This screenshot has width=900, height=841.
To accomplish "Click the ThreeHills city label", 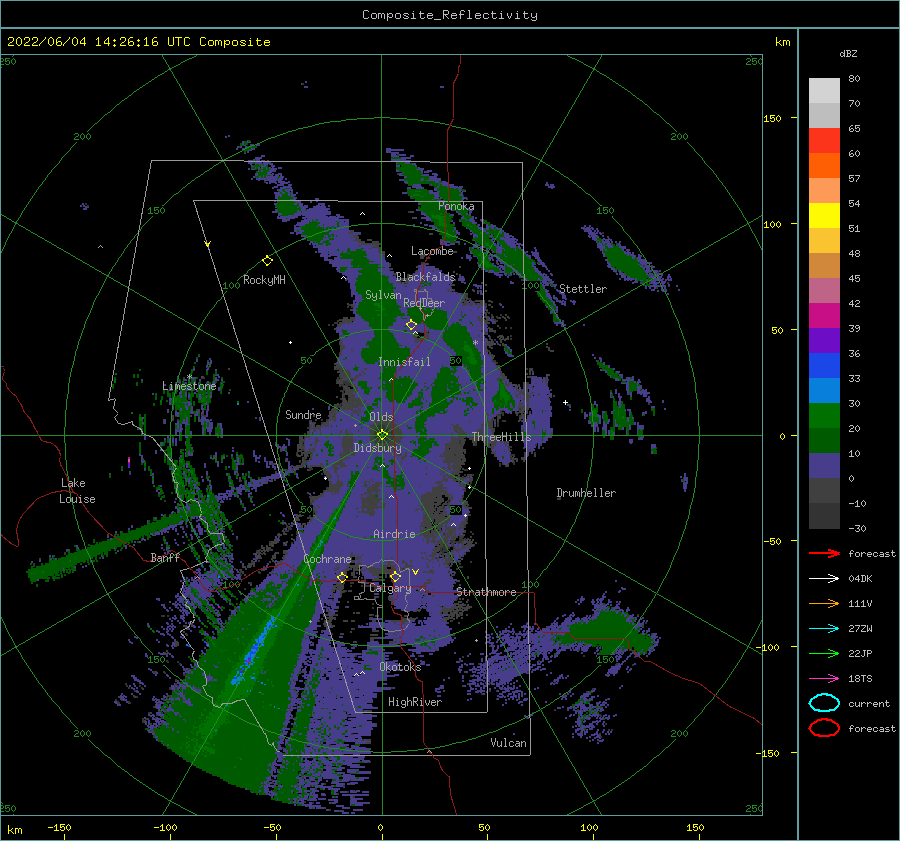I will coord(502,437).
